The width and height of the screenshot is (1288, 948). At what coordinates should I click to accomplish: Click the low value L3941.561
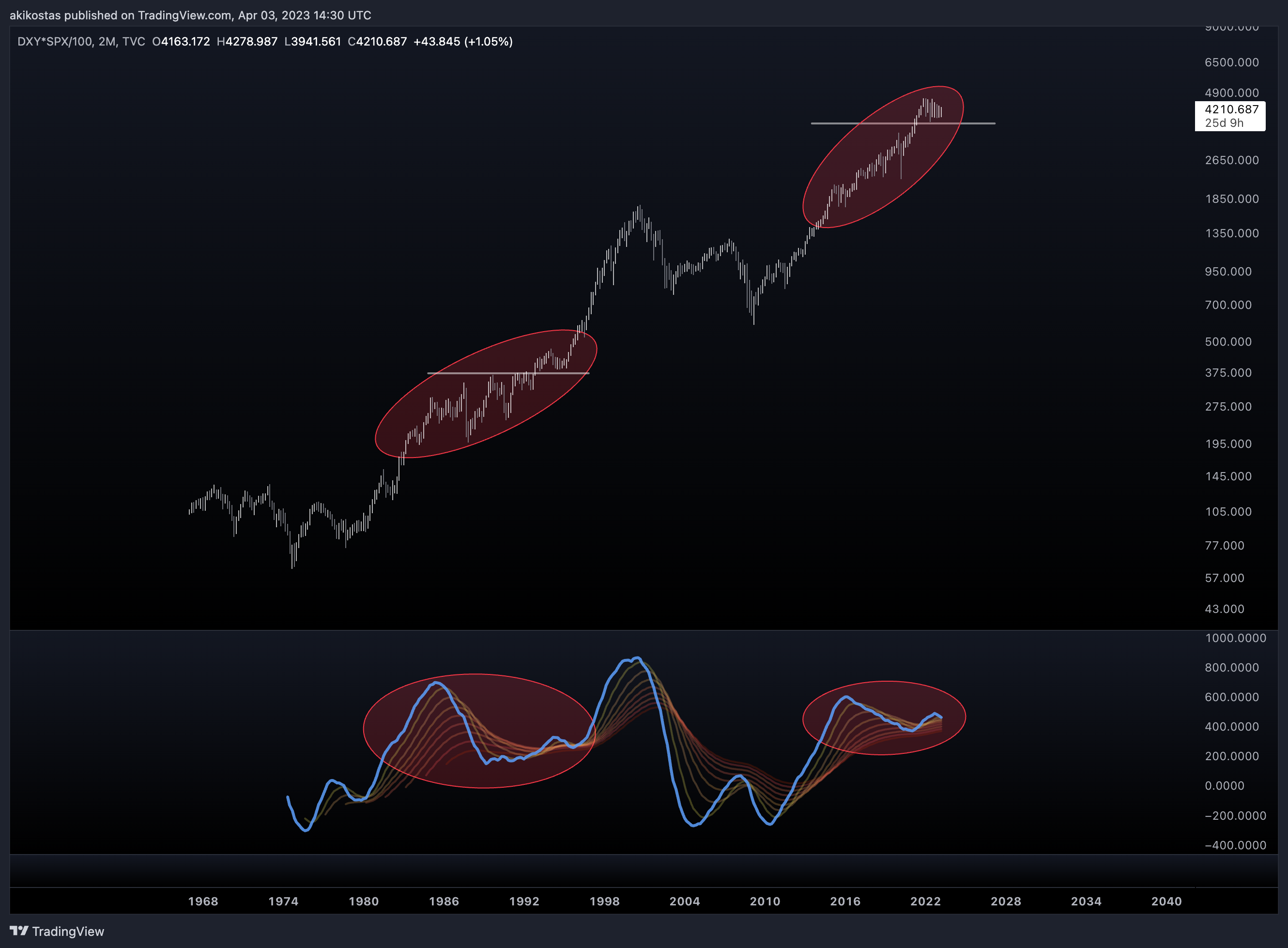(312, 41)
